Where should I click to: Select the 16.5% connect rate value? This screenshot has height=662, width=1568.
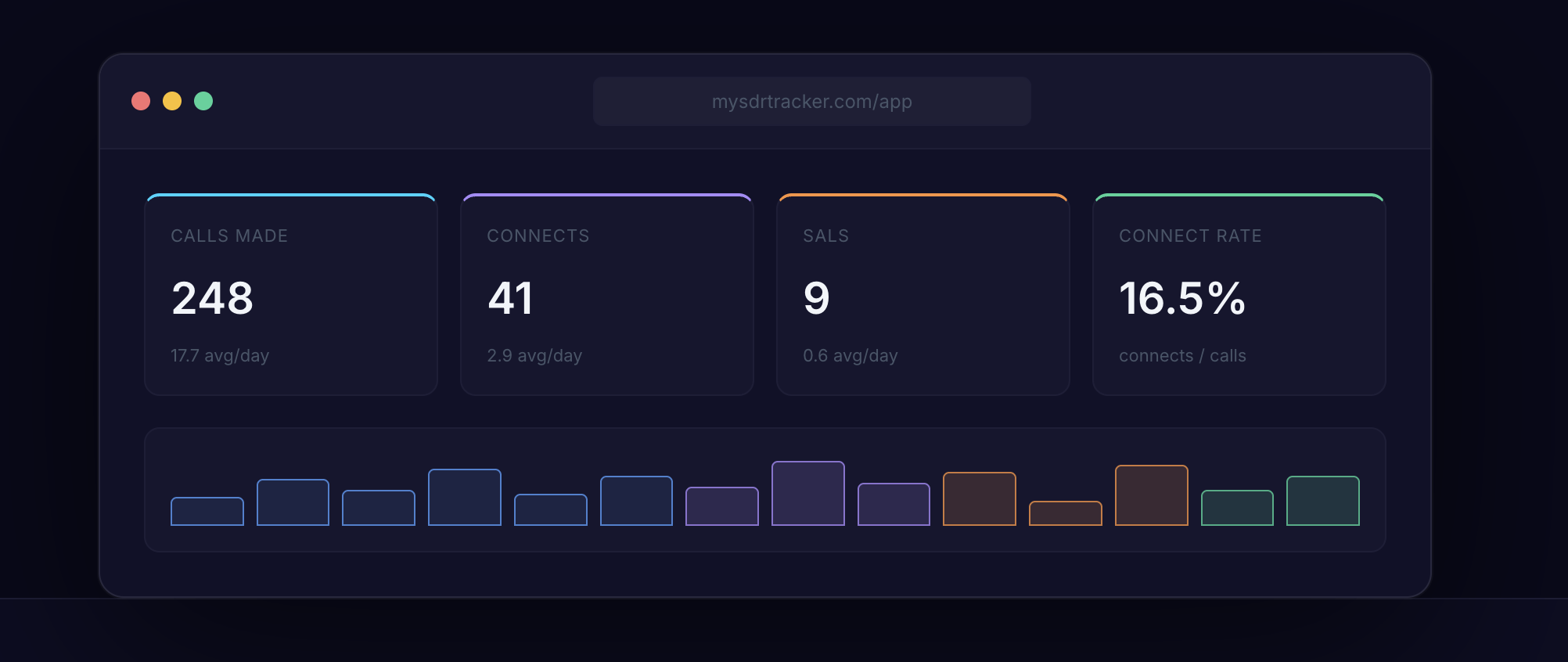point(1182,298)
